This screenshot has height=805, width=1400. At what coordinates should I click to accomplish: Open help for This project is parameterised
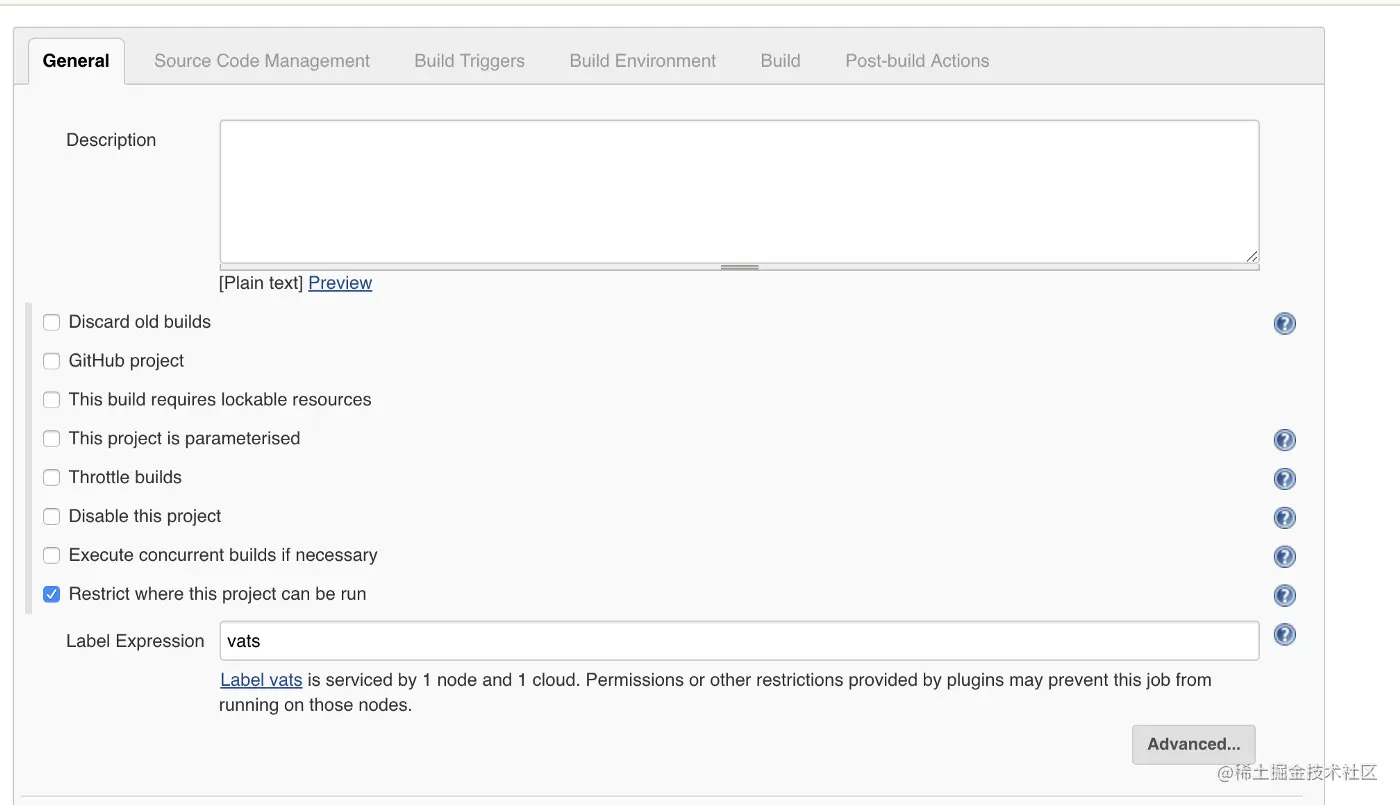tap(1285, 440)
